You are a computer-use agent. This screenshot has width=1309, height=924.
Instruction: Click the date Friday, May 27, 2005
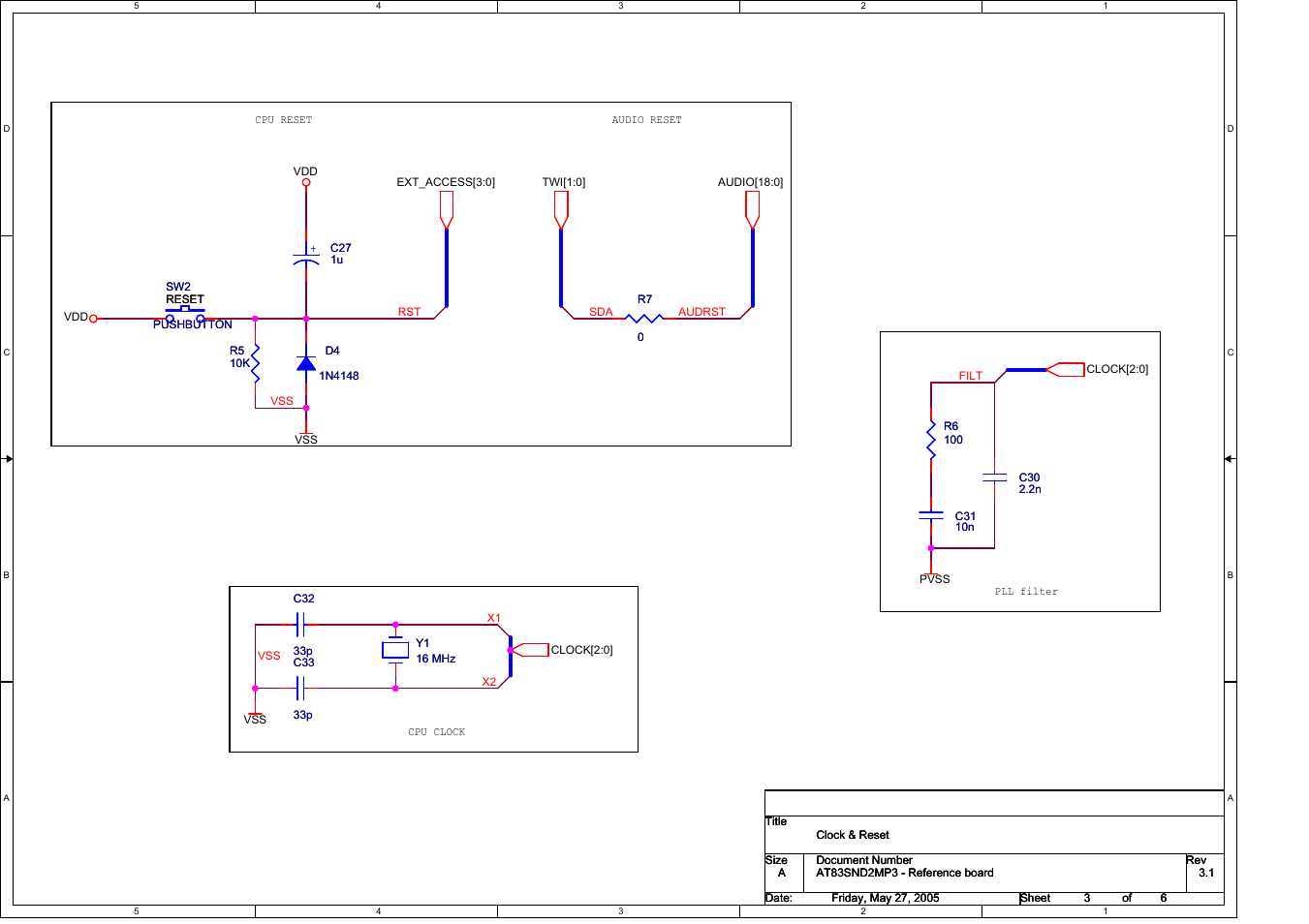point(886,898)
